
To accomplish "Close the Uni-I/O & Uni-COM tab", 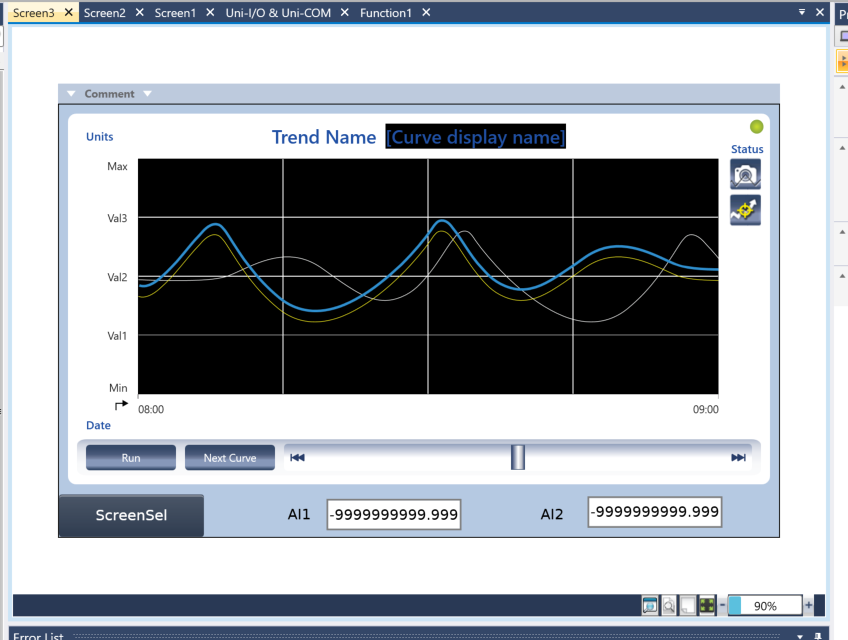I will tap(344, 12).
